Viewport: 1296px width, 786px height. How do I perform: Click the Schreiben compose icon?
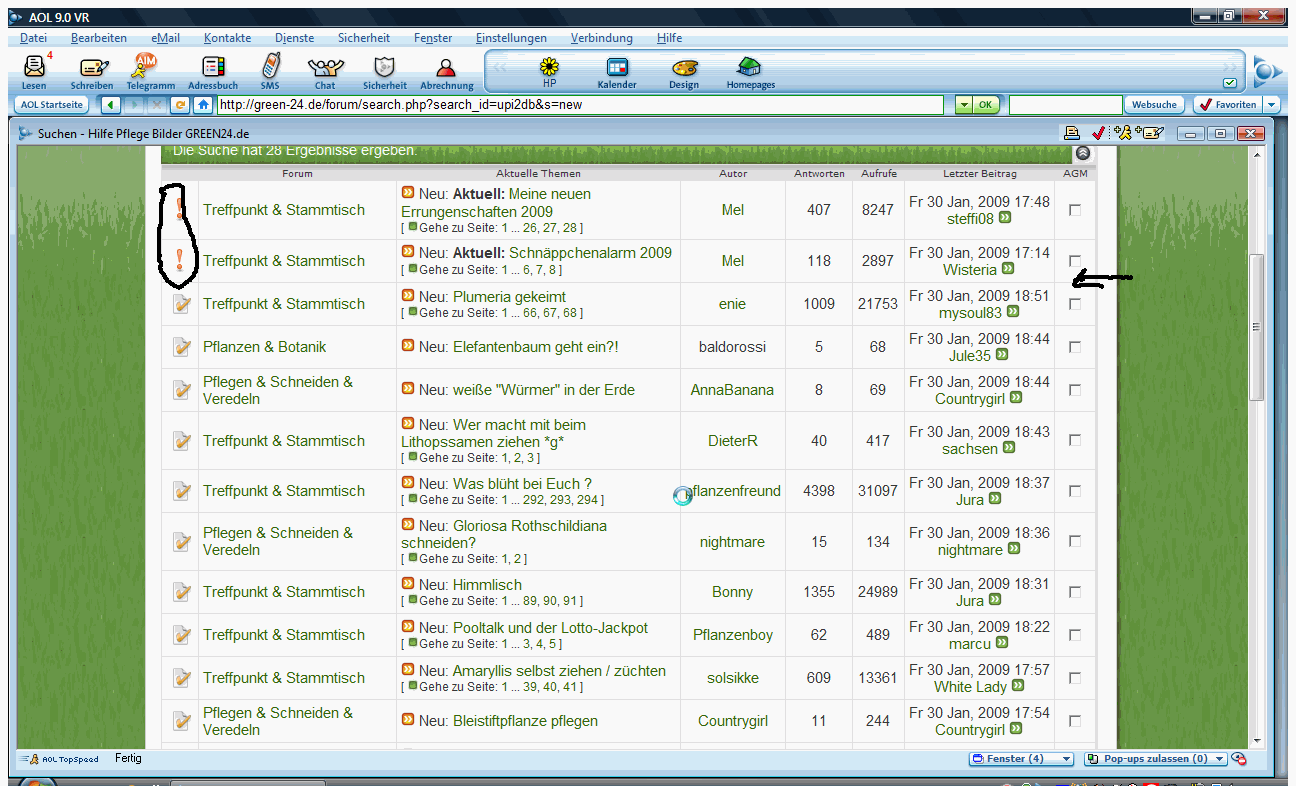click(93, 68)
